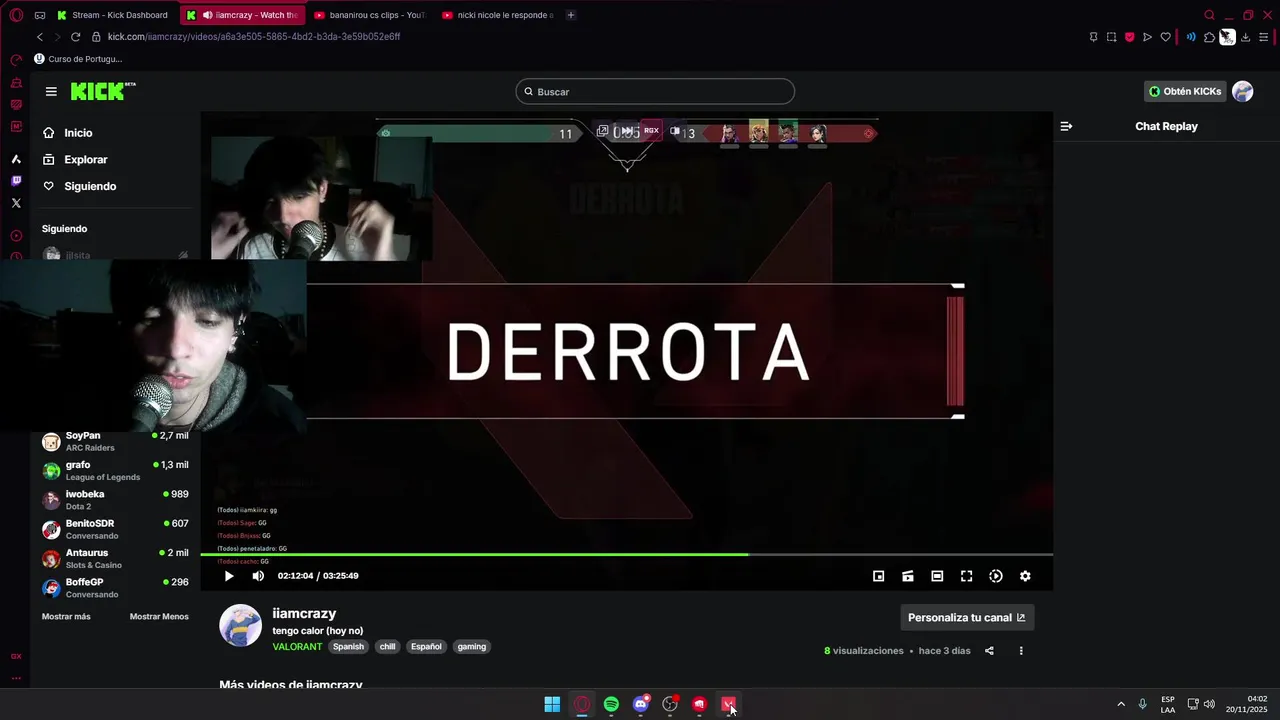Seek on the green video progress bar
Image resolution: width=1280 pixels, height=720 pixels.
(626, 554)
